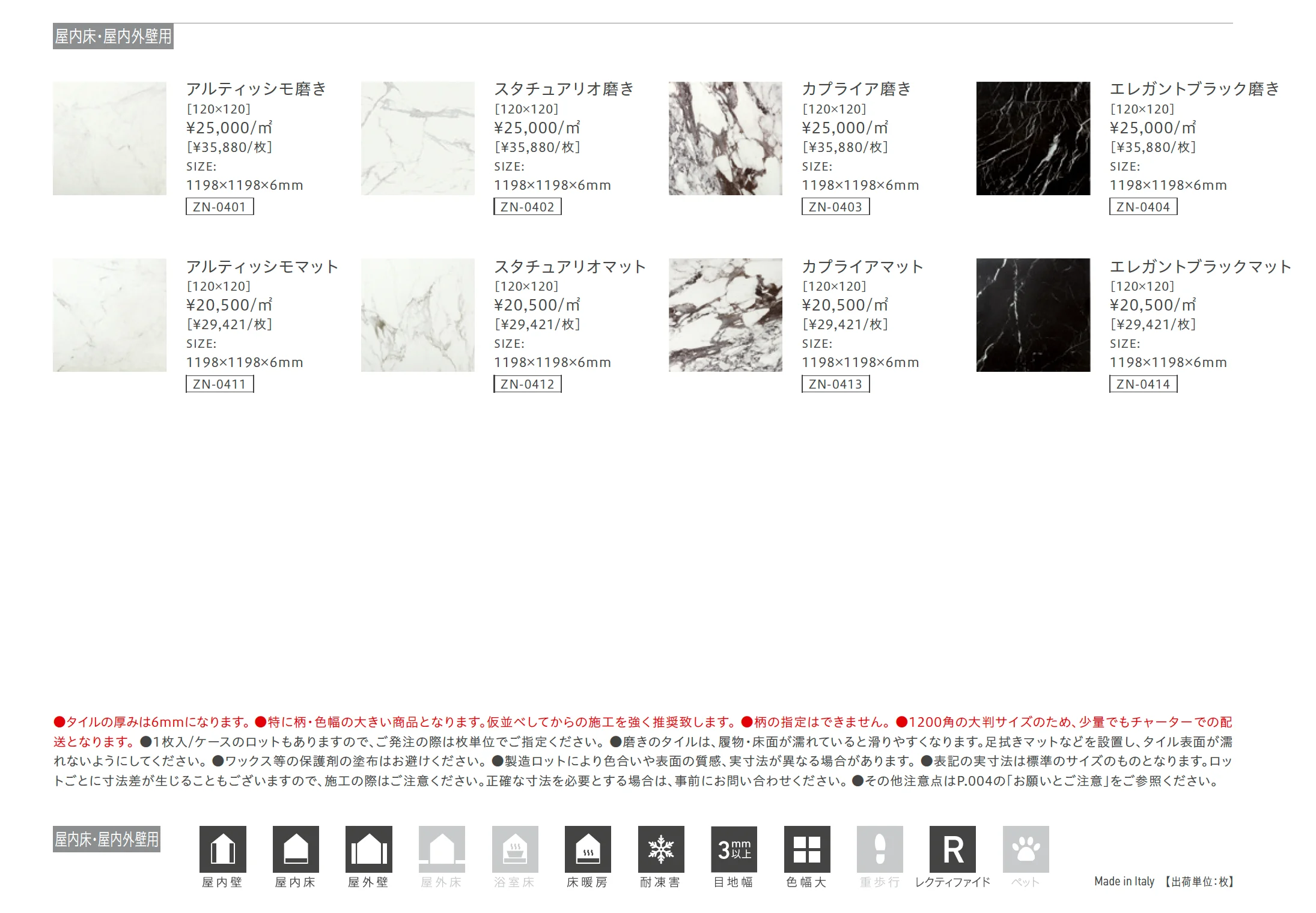The height and width of the screenshot is (913, 1316).
Task: Click the 3mm以上 目地幅 joint width icon
Action: 734,849
